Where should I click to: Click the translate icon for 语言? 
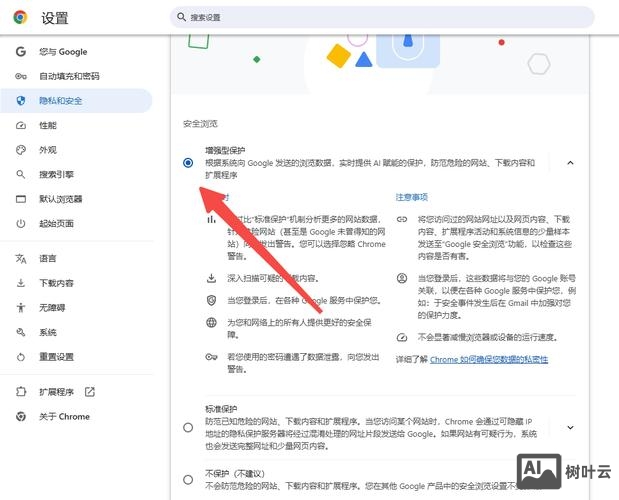tap(21, 258)
